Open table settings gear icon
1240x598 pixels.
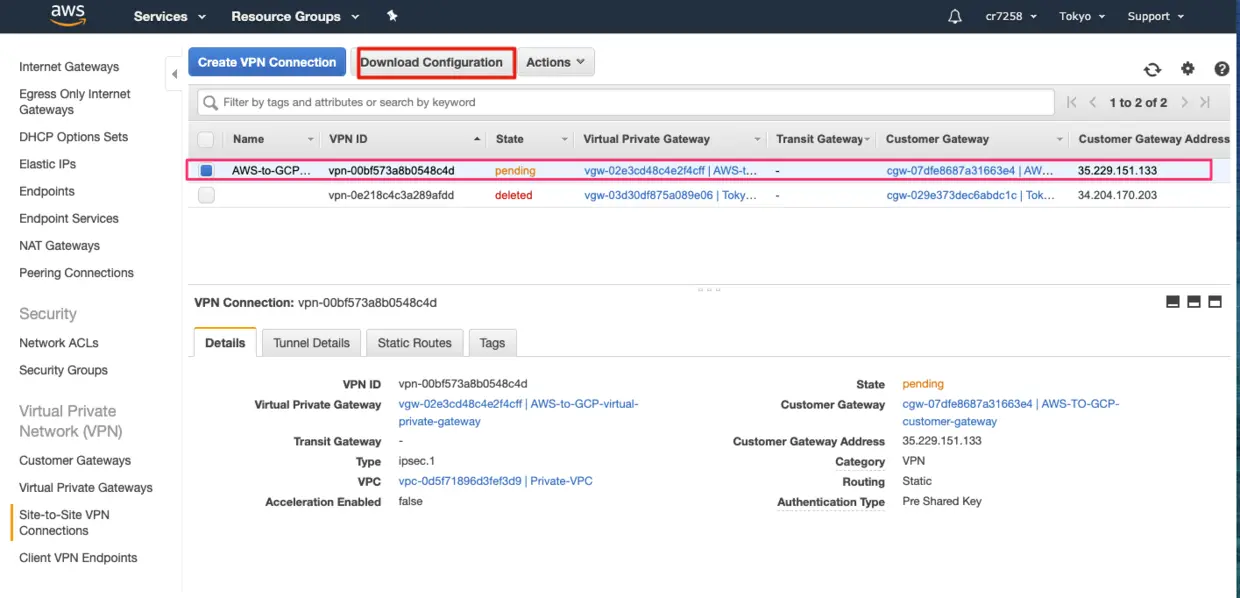pos(1188,69)
